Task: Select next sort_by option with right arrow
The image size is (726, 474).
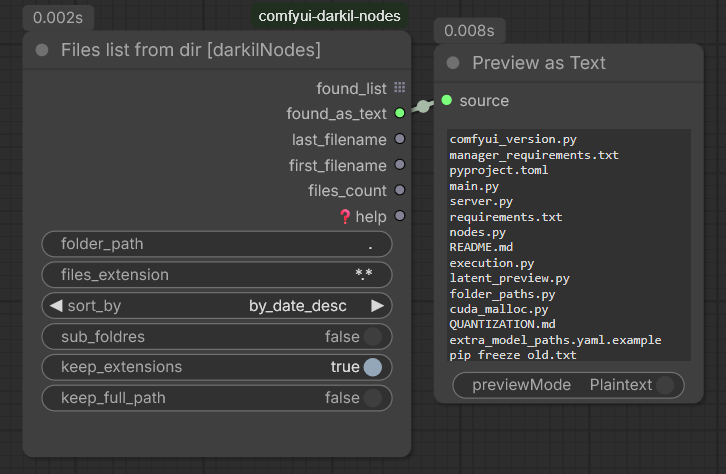Action: [377, 306]
